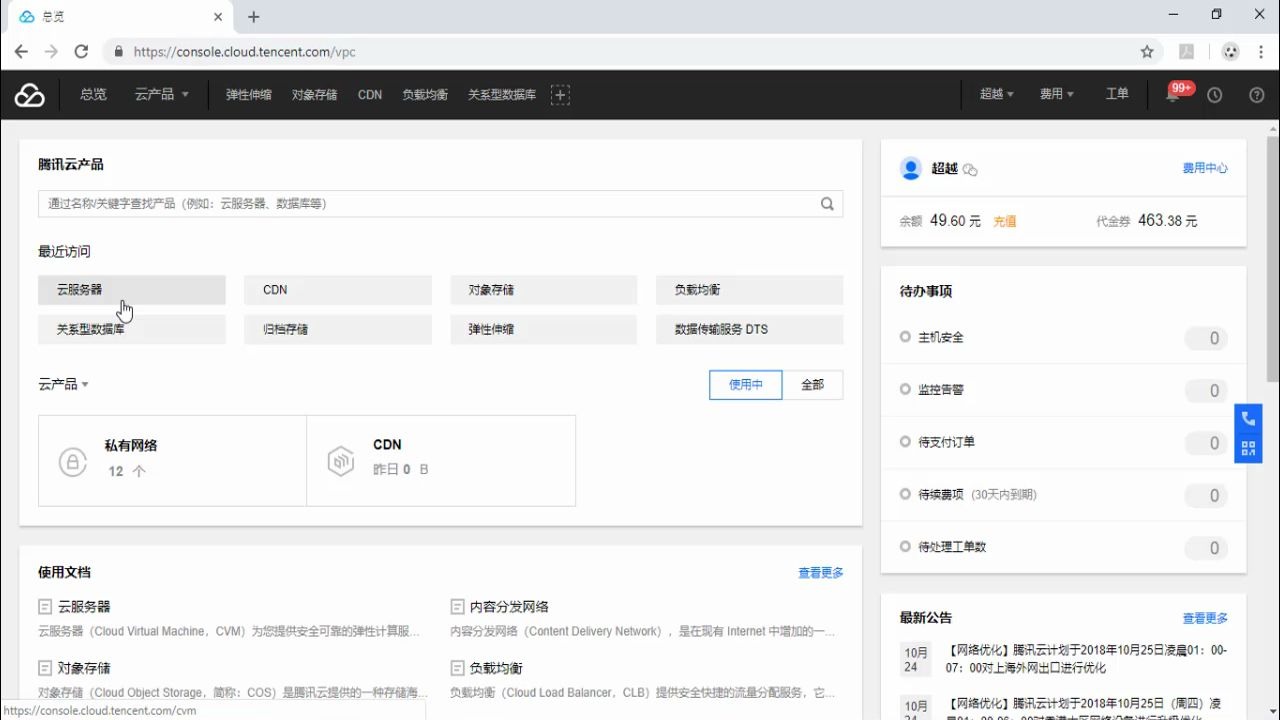This screenshot has width=1280, height=720.
Task: Open recently visited CDN button
Action: [338, 290]
